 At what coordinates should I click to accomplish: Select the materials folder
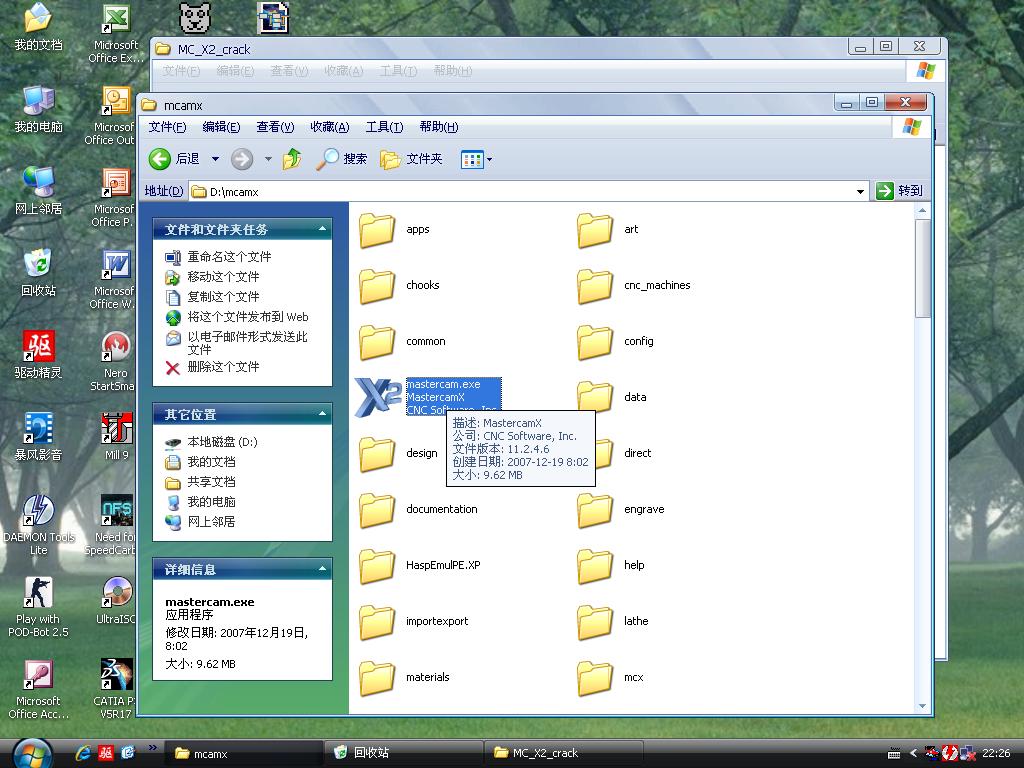(x=404, y=678)
